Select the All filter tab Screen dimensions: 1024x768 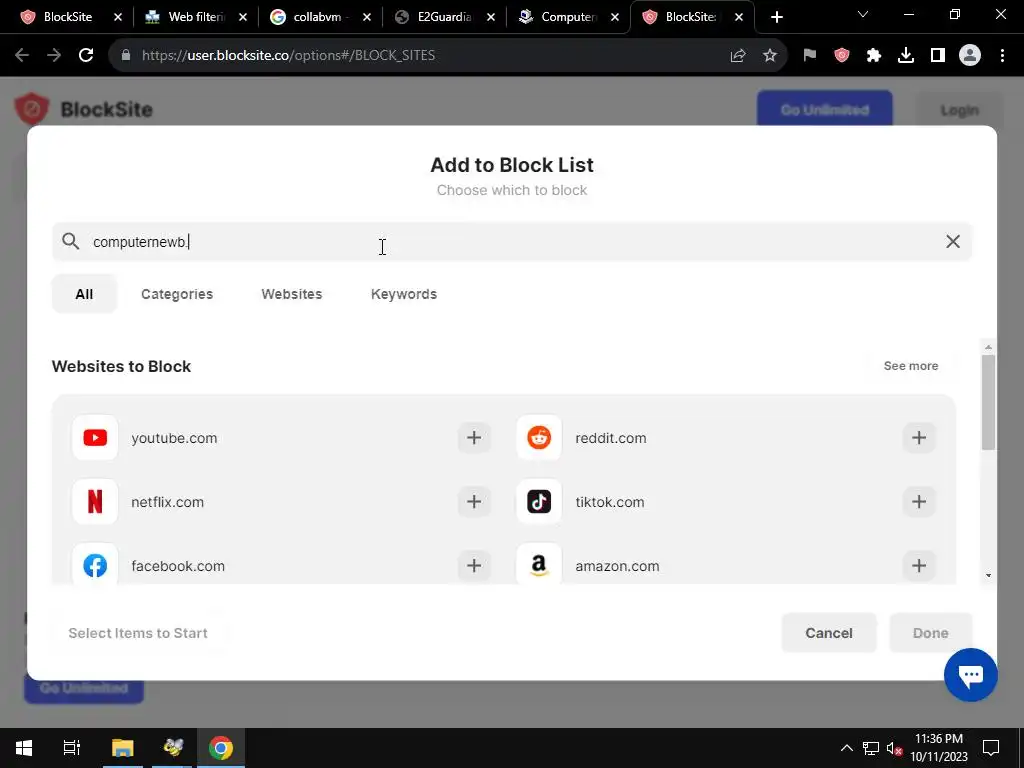coord(84,294)
